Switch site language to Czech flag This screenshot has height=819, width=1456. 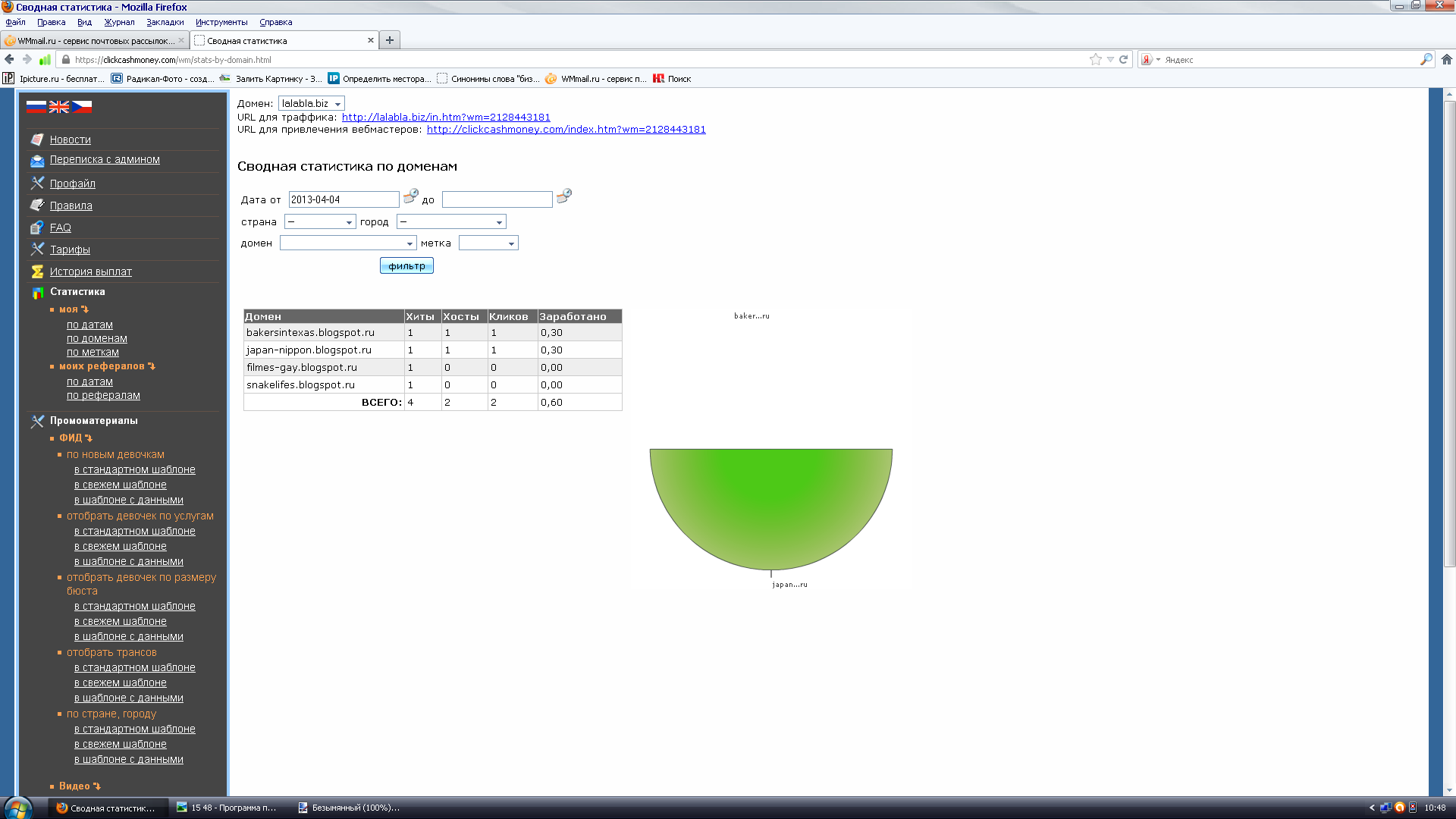click(x=81, y=107)
